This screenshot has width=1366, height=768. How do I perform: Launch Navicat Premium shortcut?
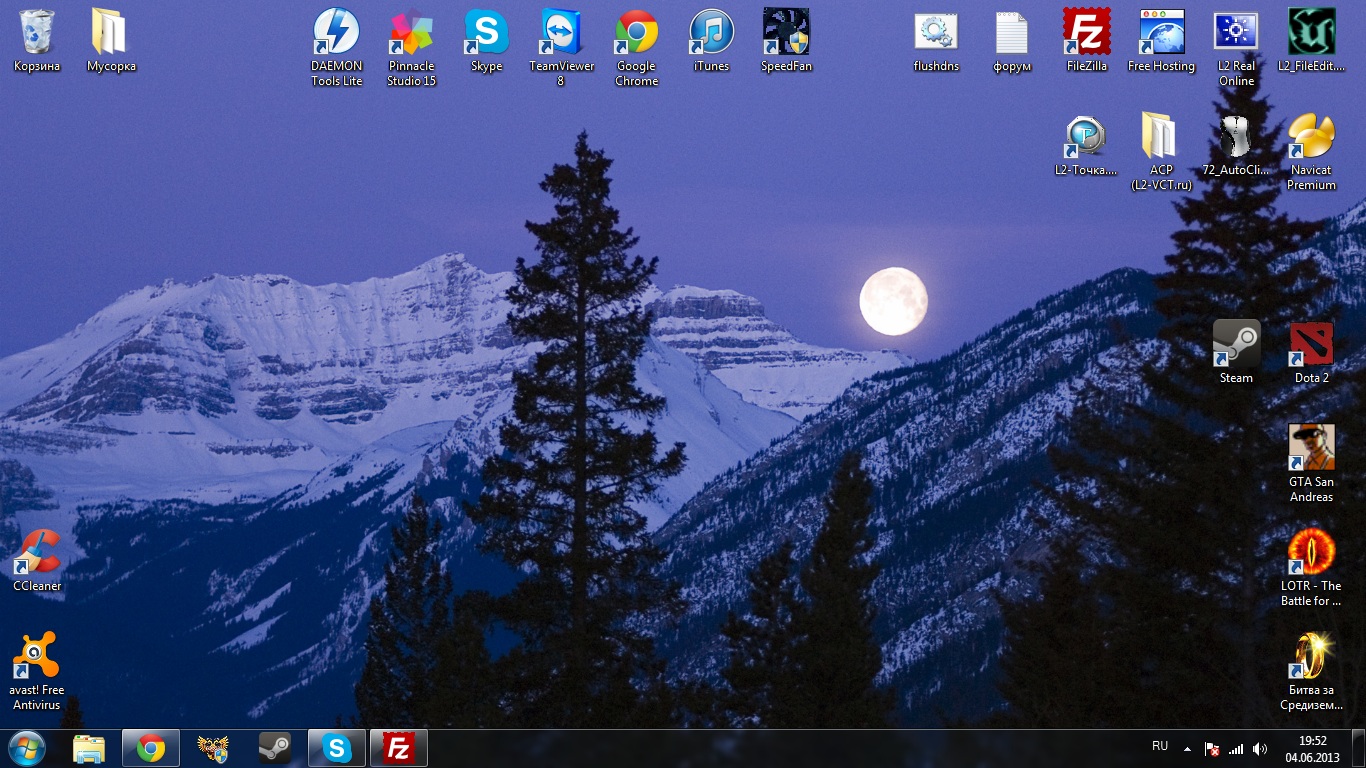tap(1312, 151)
